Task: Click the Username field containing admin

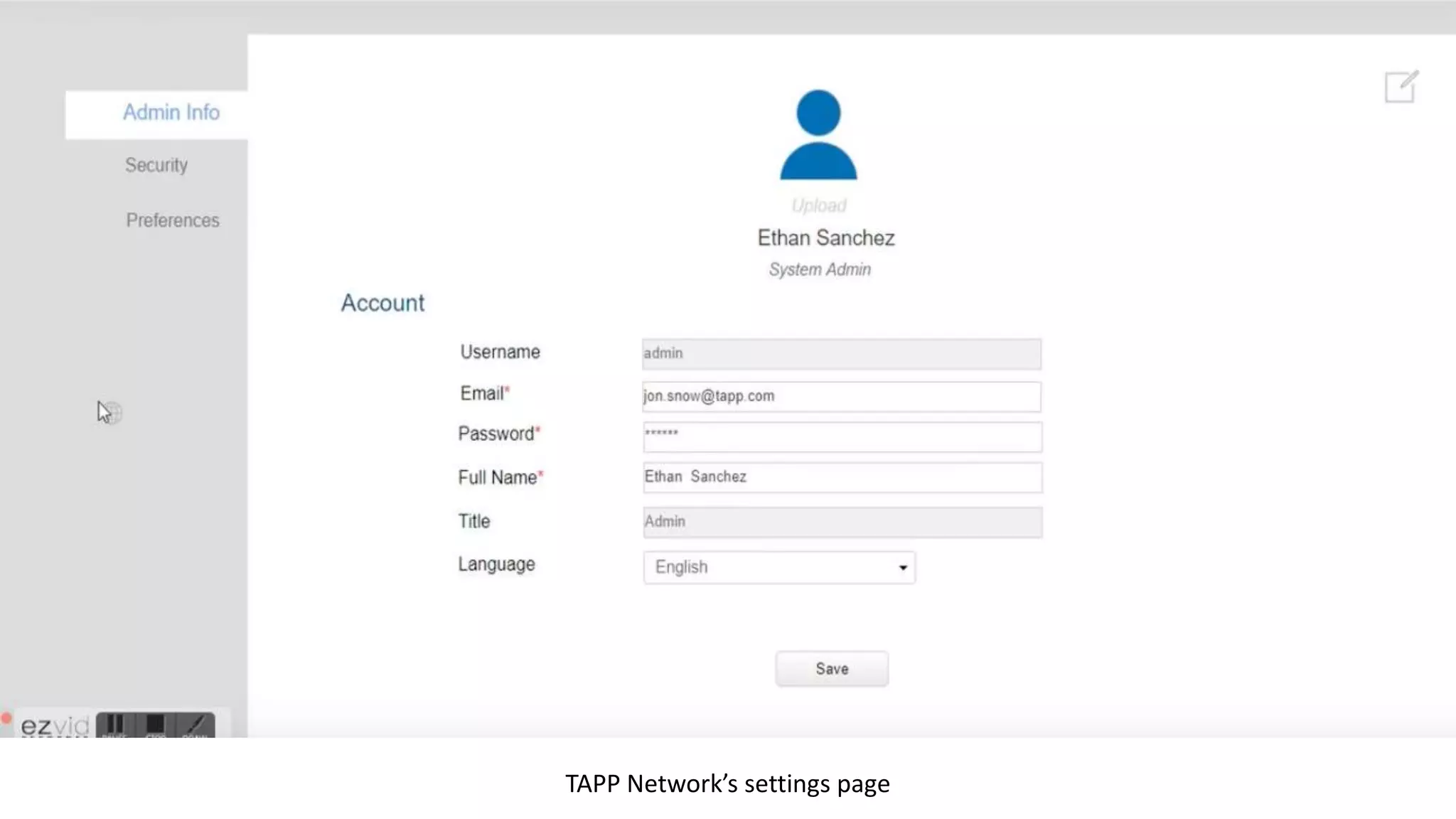Action: tap(842, 354)
